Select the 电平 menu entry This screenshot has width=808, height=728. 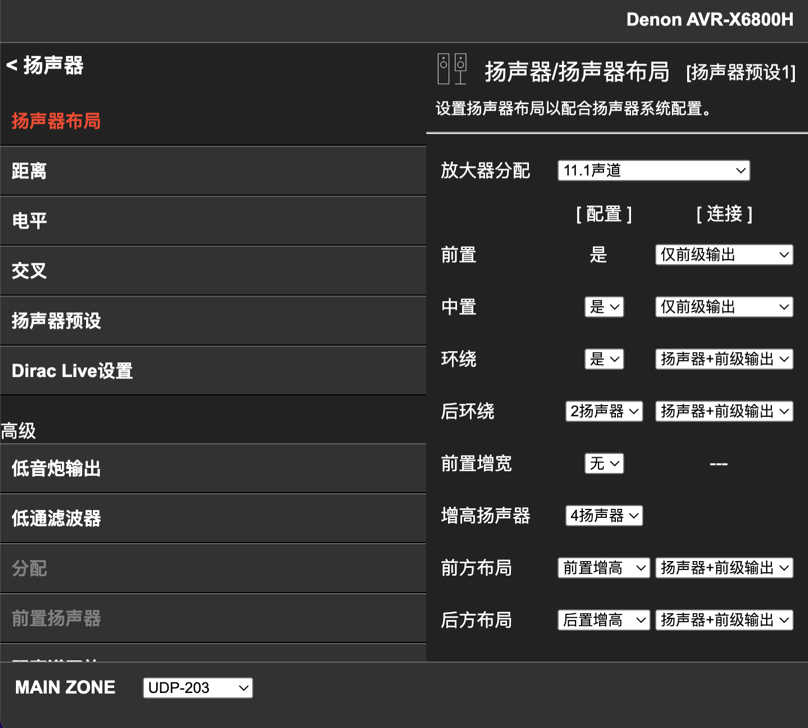(x=213, y=221)
